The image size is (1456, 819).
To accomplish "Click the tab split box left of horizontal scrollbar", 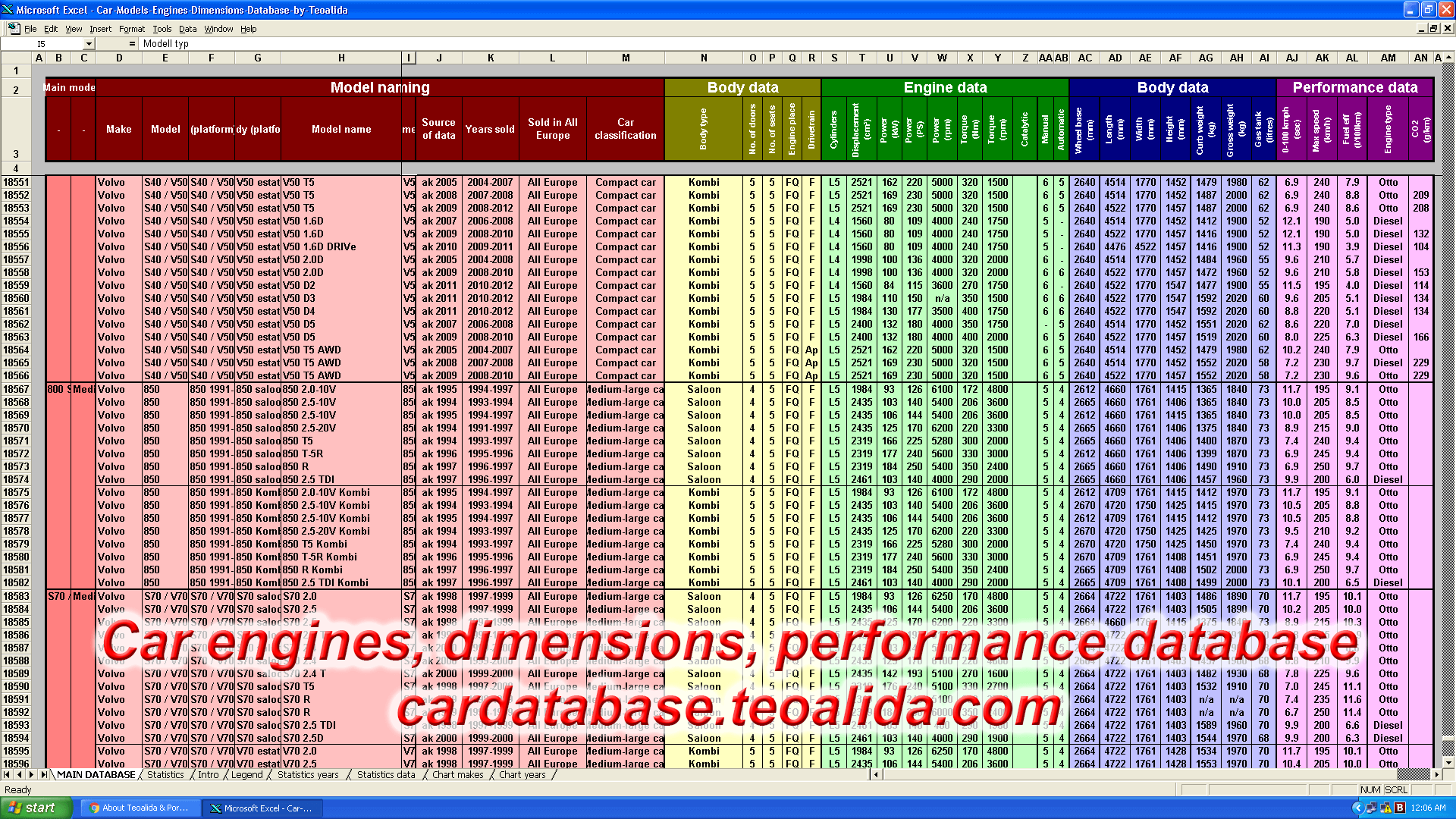I will (868, 774).
